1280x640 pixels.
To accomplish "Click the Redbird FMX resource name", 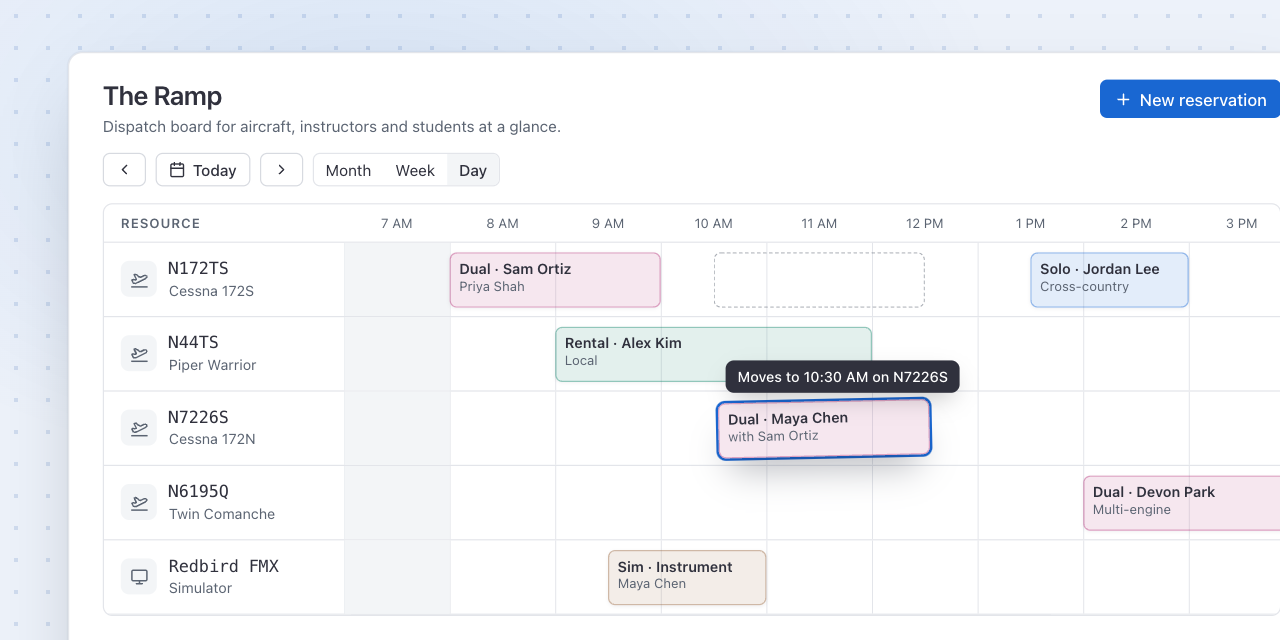I will point(223,566).
